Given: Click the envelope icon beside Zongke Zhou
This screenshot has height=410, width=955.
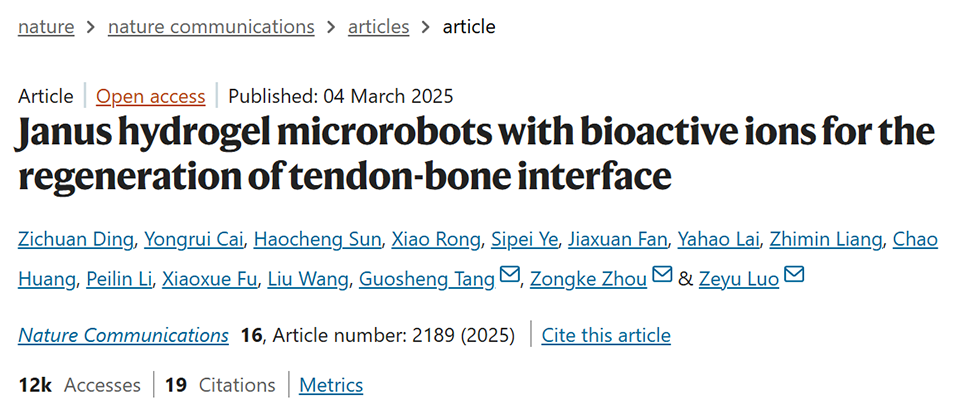Looking at the screenshot, I should click(x=662, y=276).
